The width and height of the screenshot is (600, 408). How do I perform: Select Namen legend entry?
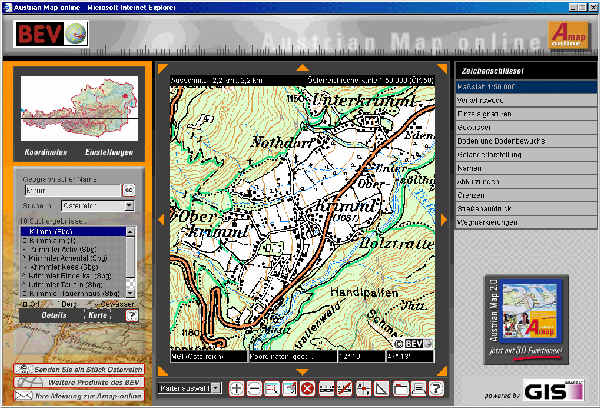click(x=526, y=168)
